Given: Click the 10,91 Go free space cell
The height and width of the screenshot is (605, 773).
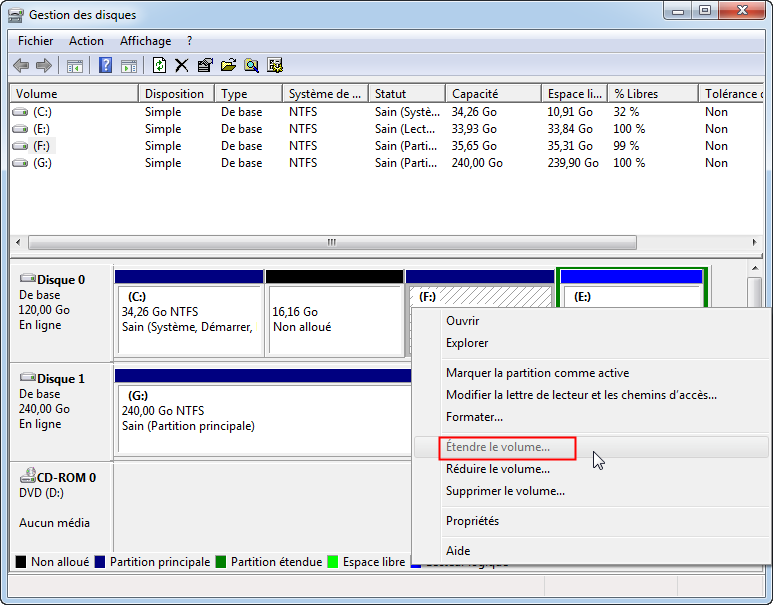Looking at the screenshot, I should point(570,112).
